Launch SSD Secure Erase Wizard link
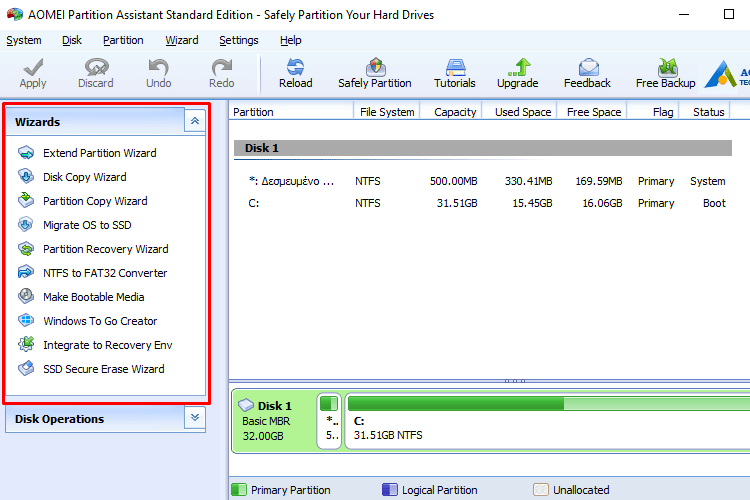Screen dimensions: 750x500 click(x=104, y=369)
